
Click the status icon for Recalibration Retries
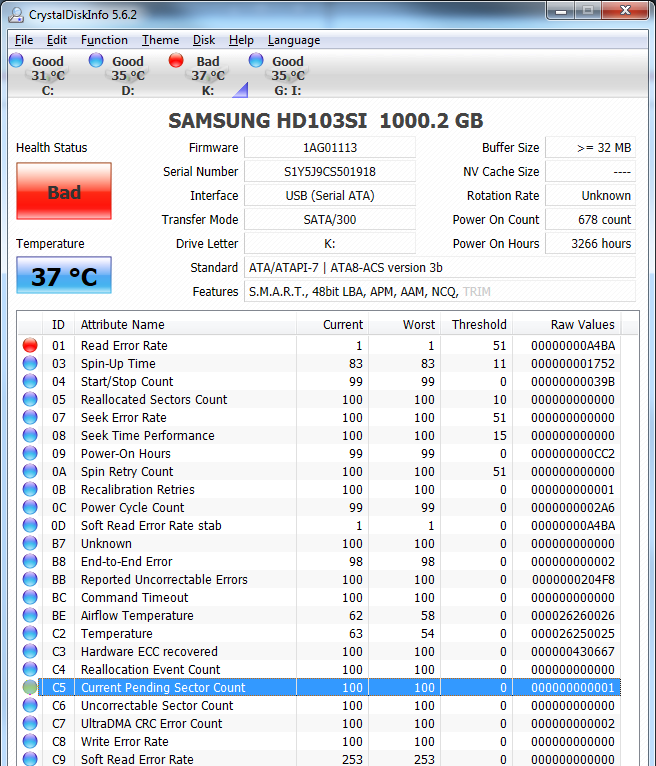[x=30, y=489]
